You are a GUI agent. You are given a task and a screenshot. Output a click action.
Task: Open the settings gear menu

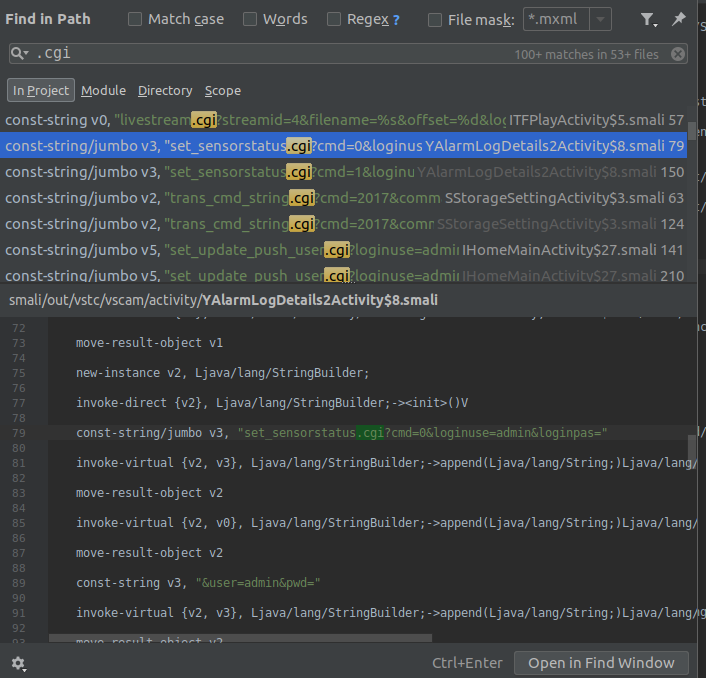(18, 663)
